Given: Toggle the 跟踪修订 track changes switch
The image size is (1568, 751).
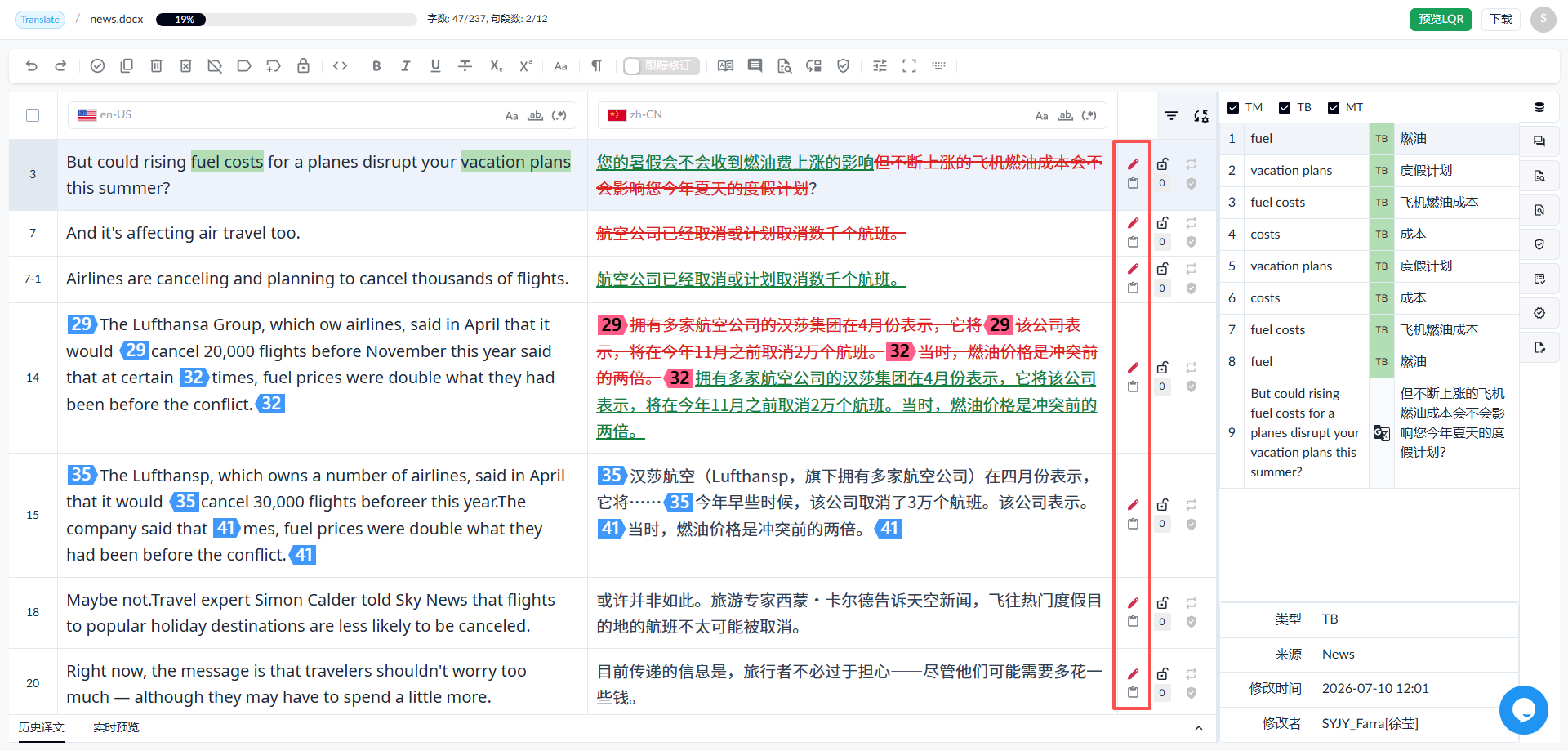Looking at the screenshot, I should click(x=661, y=66).
